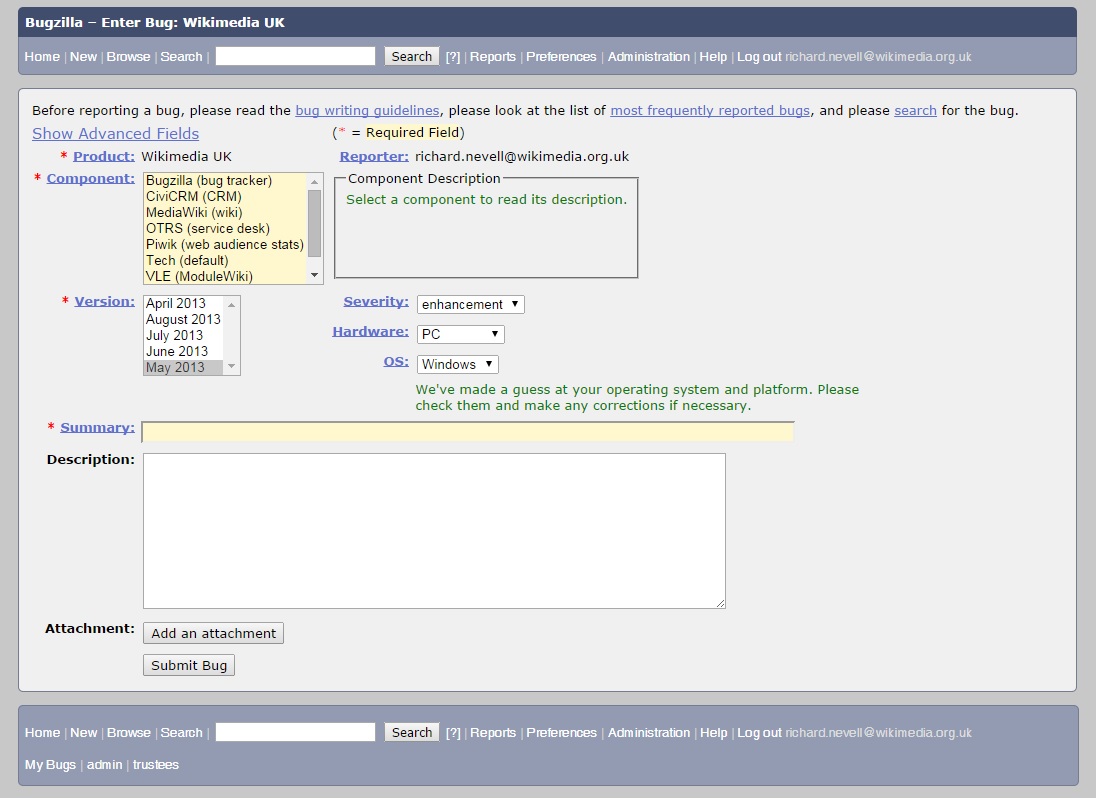Viewport: 1096px width, 798px height.
Task: Click Description textarea resize handle
Action: click(x=721, y=603)
